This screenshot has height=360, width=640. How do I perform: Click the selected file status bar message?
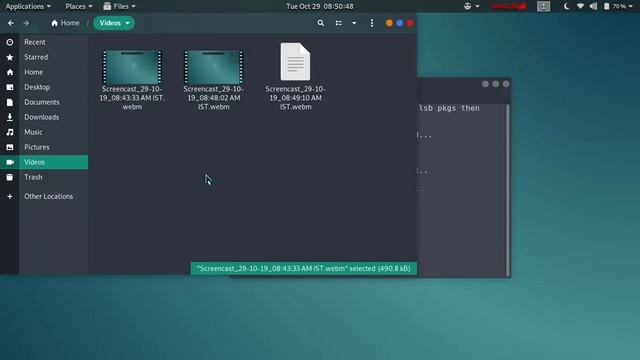304,269
